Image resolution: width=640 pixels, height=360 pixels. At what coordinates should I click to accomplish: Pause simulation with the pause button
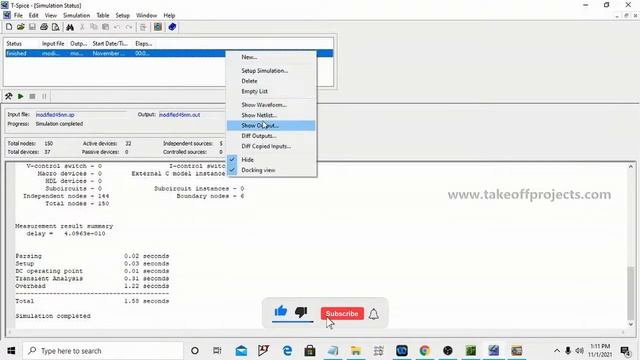click(x=44, y=96)
